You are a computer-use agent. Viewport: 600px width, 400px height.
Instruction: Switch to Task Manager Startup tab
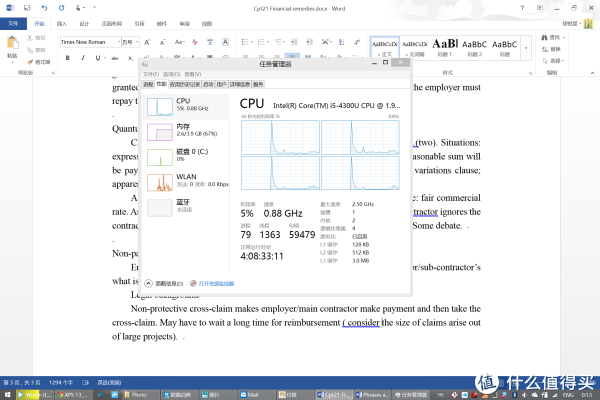pyautogui.click(x=208, y=84)
